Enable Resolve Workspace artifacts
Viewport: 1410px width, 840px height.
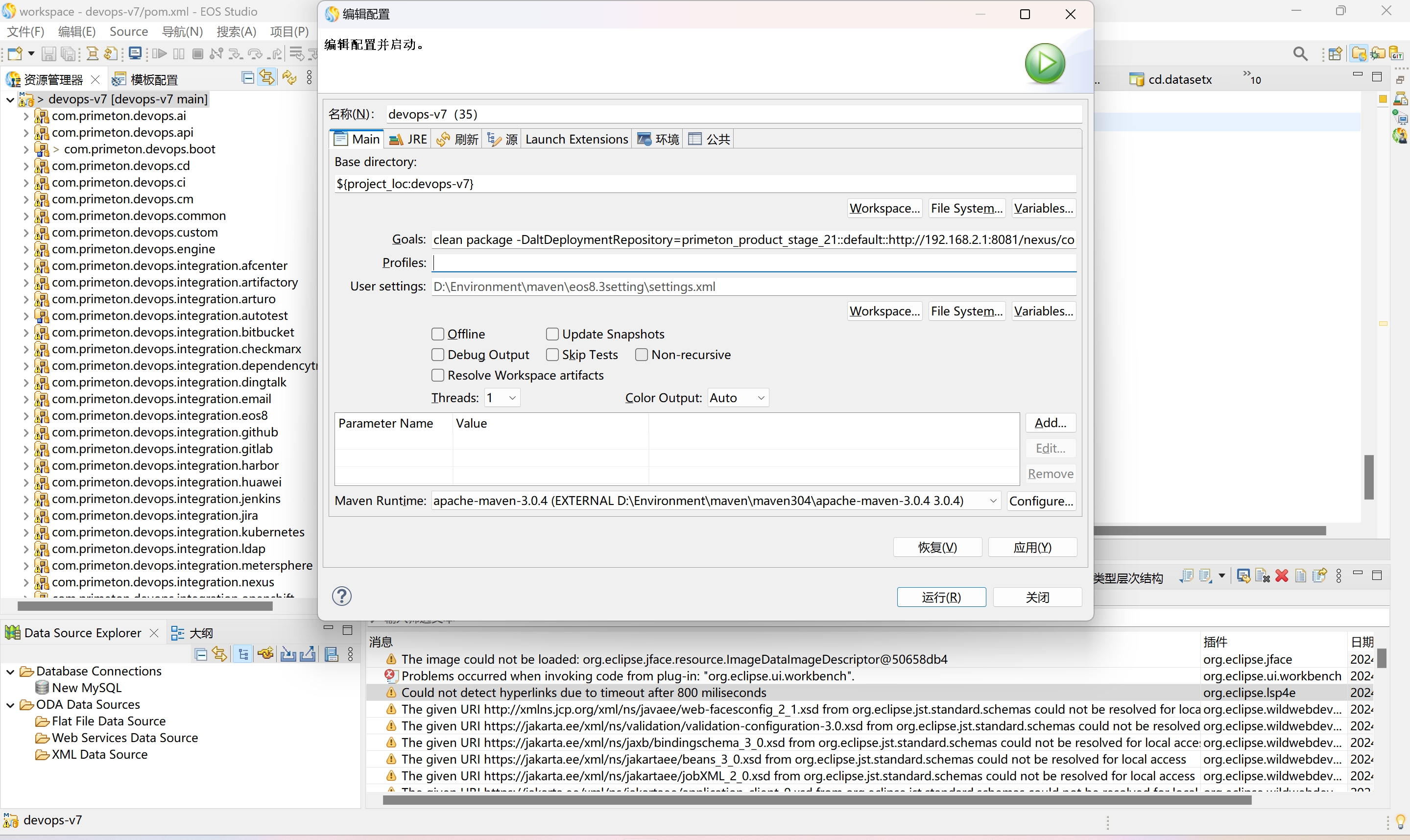click(437, 375)
